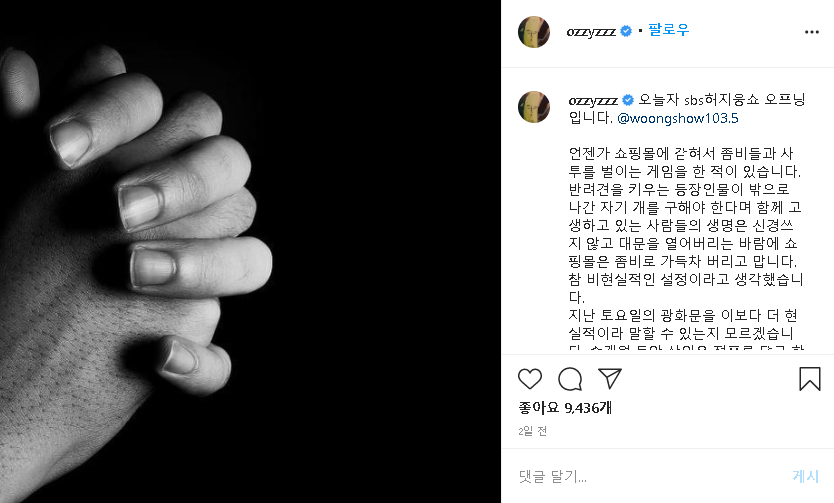Viewport: 834px width, 503px height.
Task: Open the 2일 전 timestamp link
Action: pos(532,431)
